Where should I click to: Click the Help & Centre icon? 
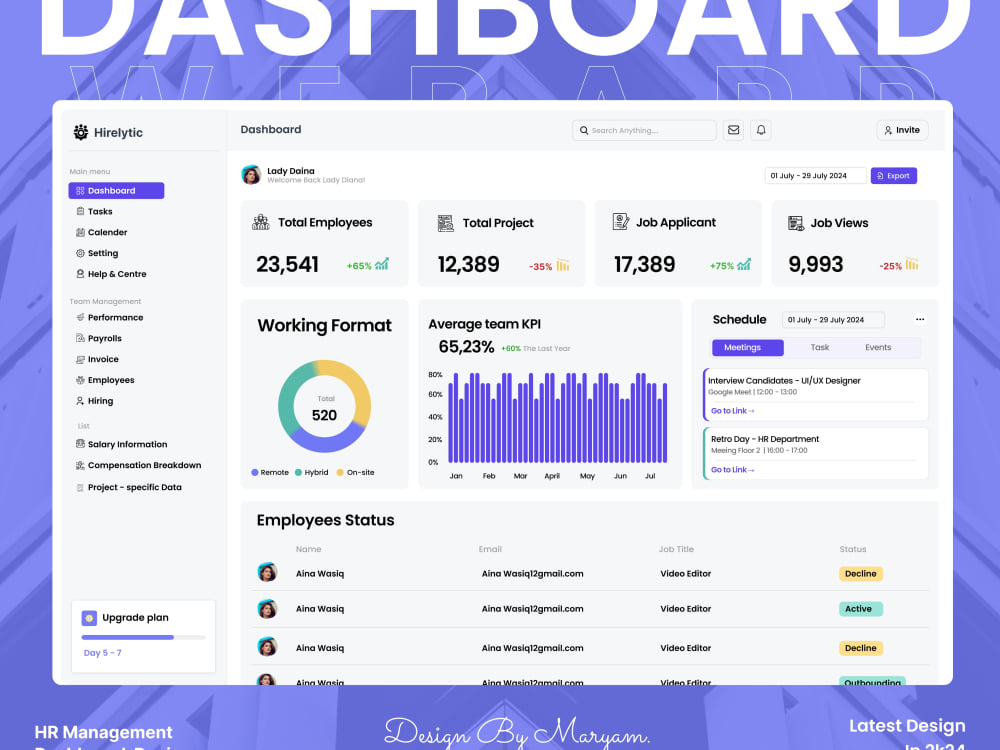point(80,274)
